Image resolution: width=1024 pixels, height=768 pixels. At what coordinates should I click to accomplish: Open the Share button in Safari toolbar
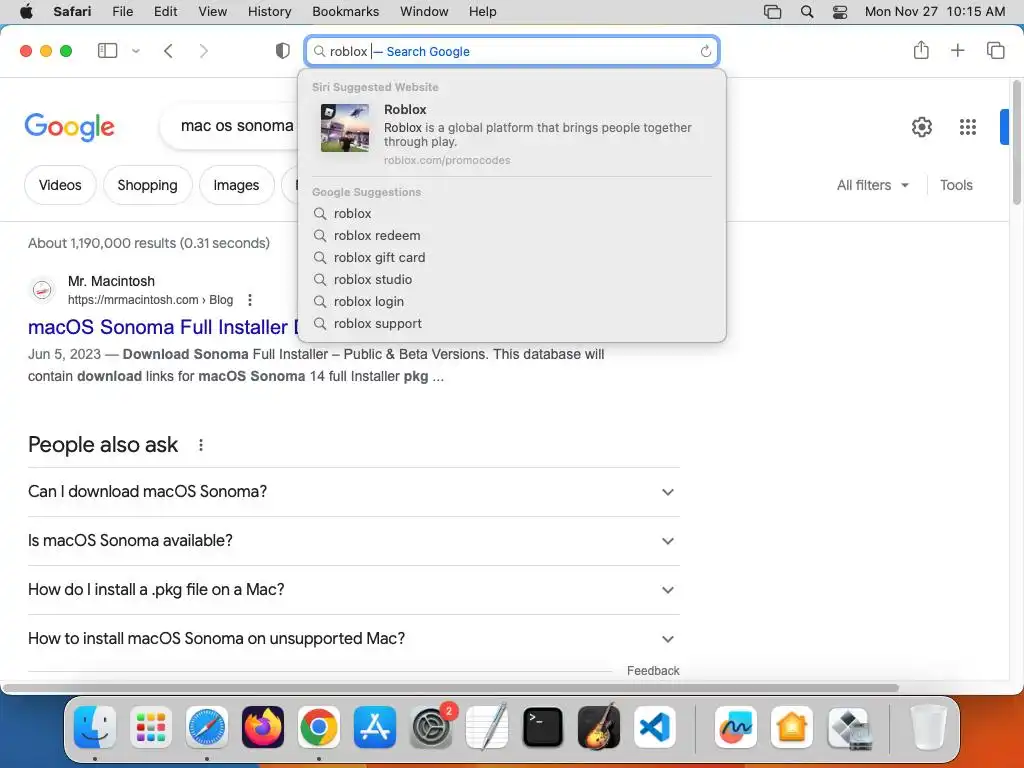coord(921,50)
